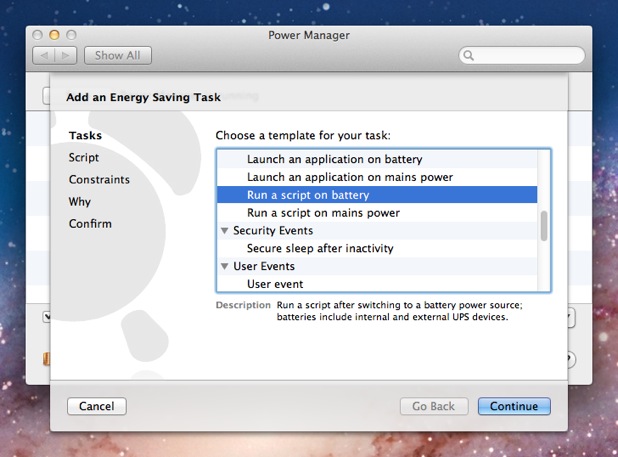The width and height of the screenshot is (618, 457).
Task: Click the back navigation arrow
Action: coord(44,56)
